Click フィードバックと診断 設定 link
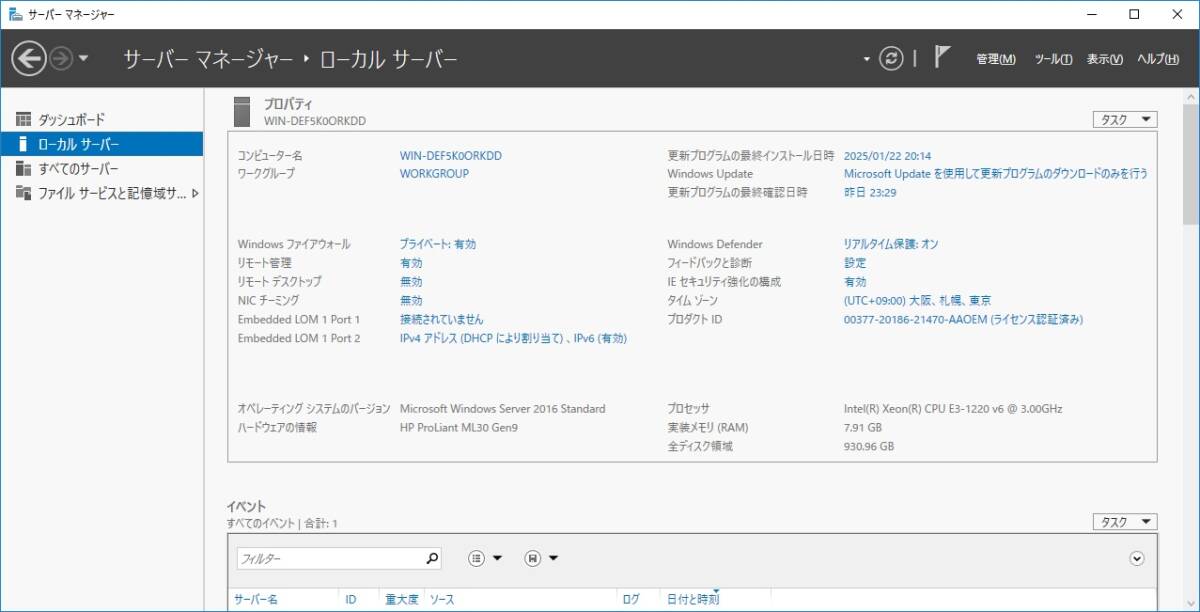The height and width of the screenshot is (612, 1200). tap(855, 263)
